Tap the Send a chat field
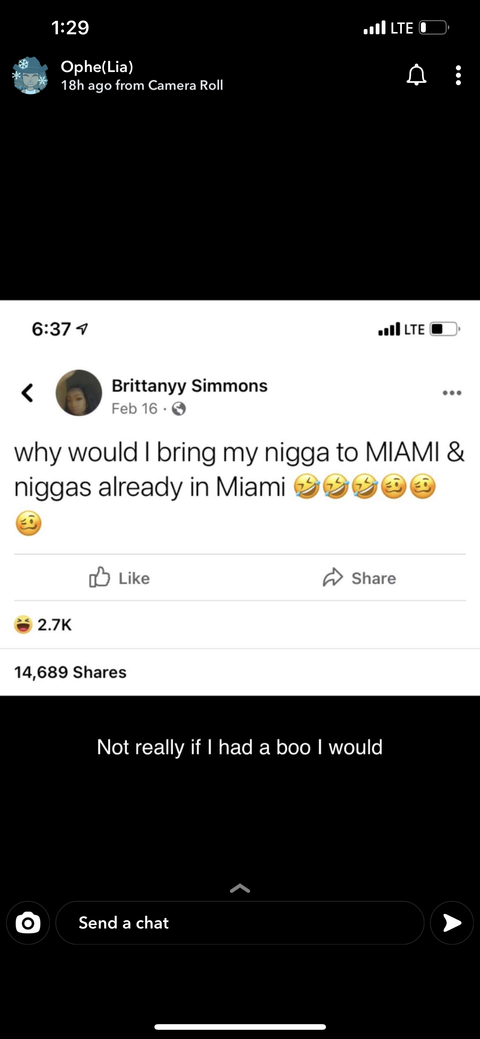480x1039 pixels. pyautogui.click(x=239, y=922)
